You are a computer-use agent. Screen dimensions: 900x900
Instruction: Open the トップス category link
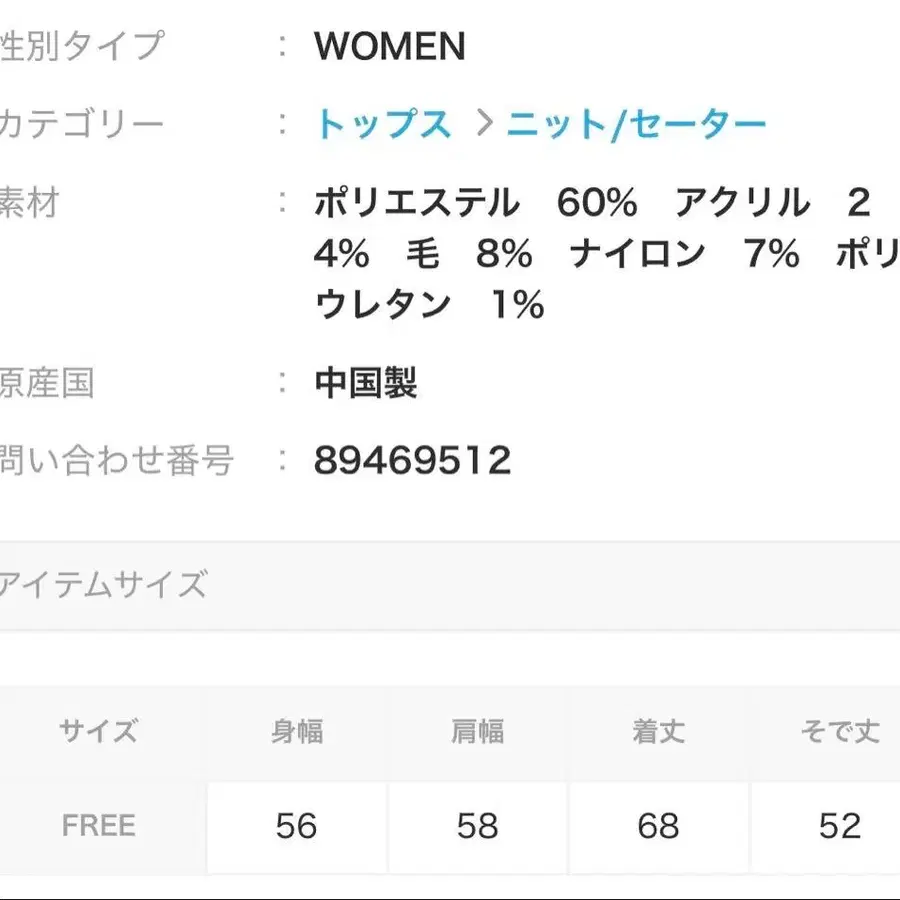(385, 122)
